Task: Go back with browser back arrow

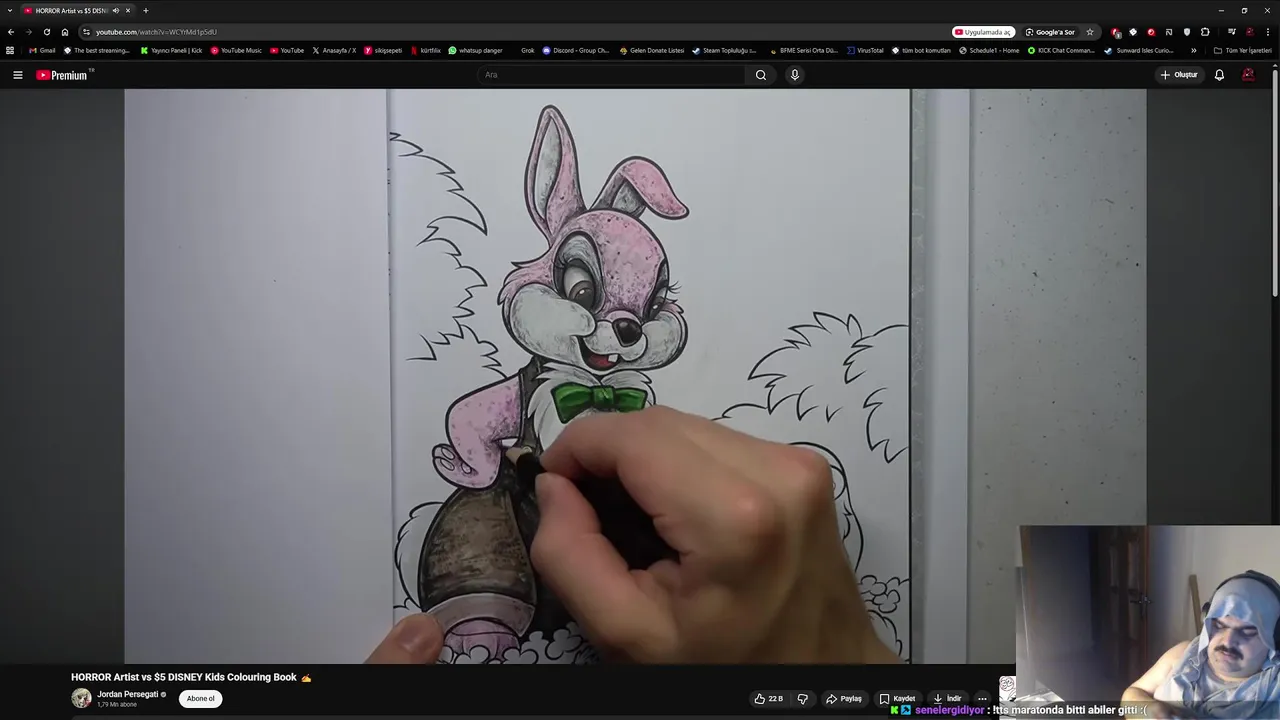Action: 11,32
